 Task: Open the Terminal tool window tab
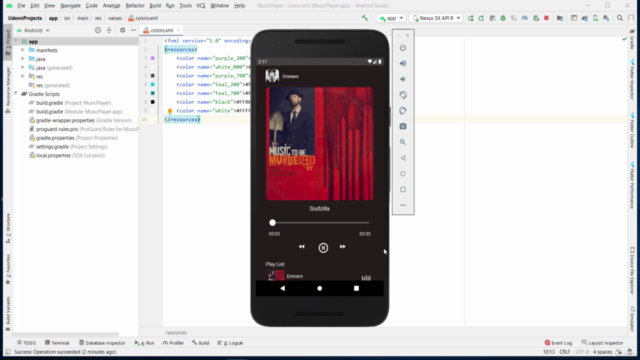57,343
